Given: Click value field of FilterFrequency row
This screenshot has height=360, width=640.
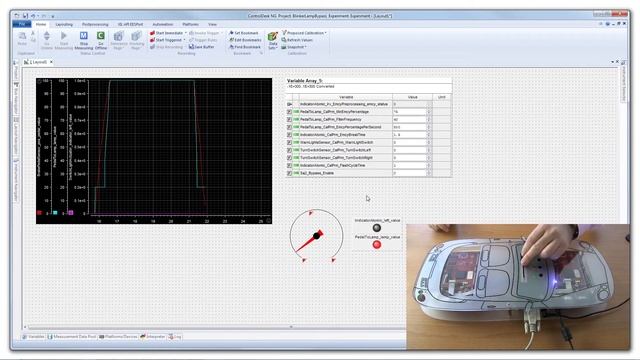Looking at the screenshot, I should [409, 120].
